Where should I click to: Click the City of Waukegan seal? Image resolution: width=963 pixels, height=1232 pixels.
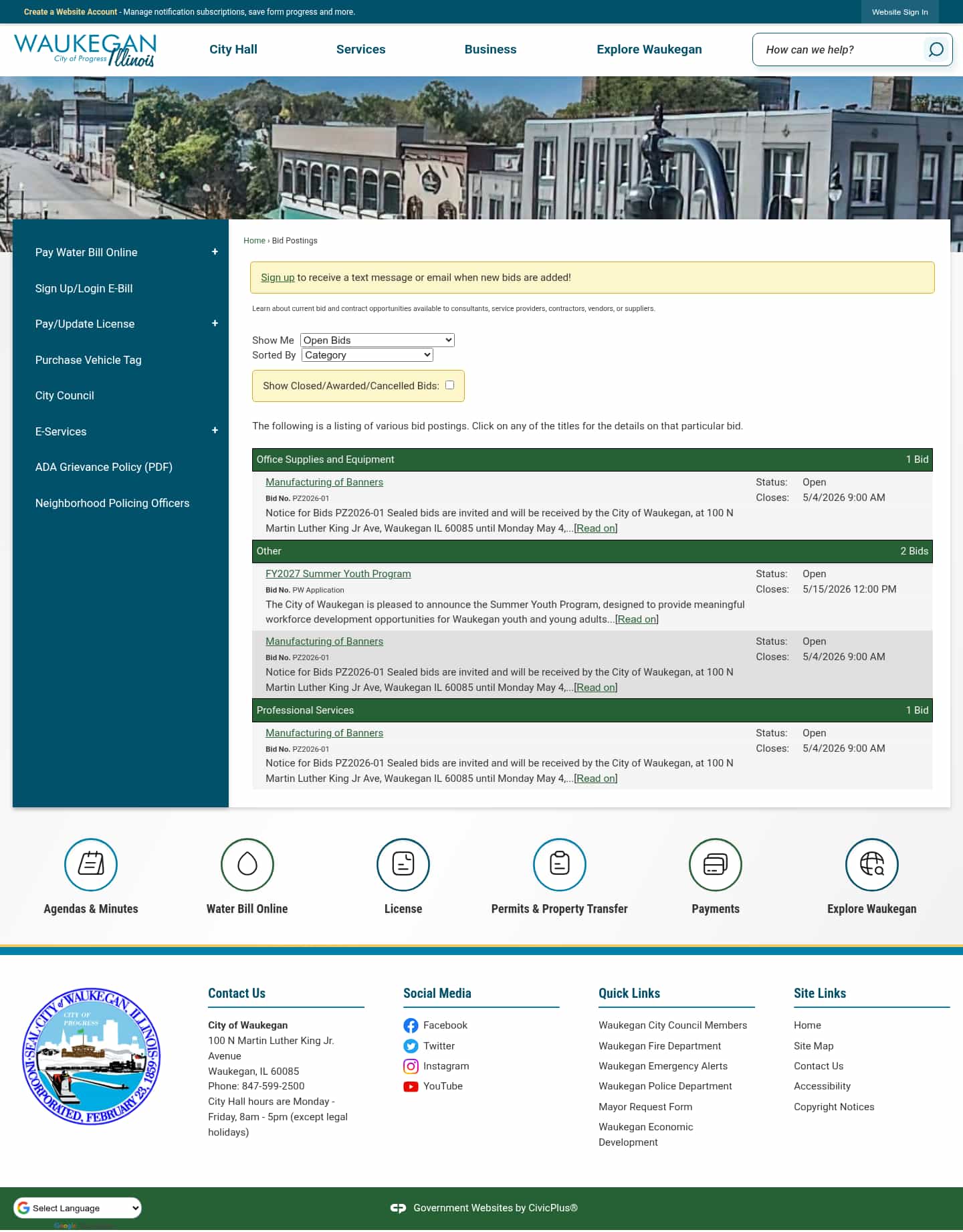[91, 1057]
